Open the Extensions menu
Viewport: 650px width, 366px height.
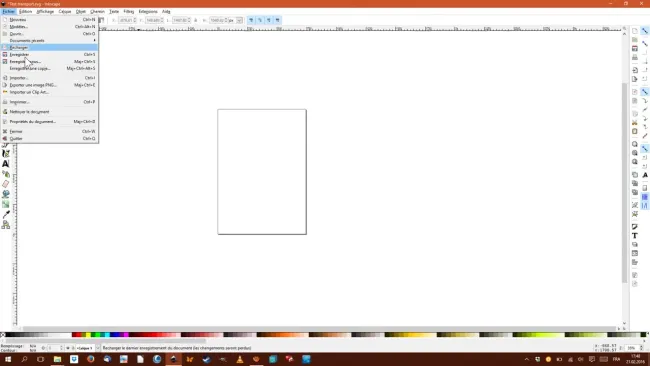(x=148, y=12)
